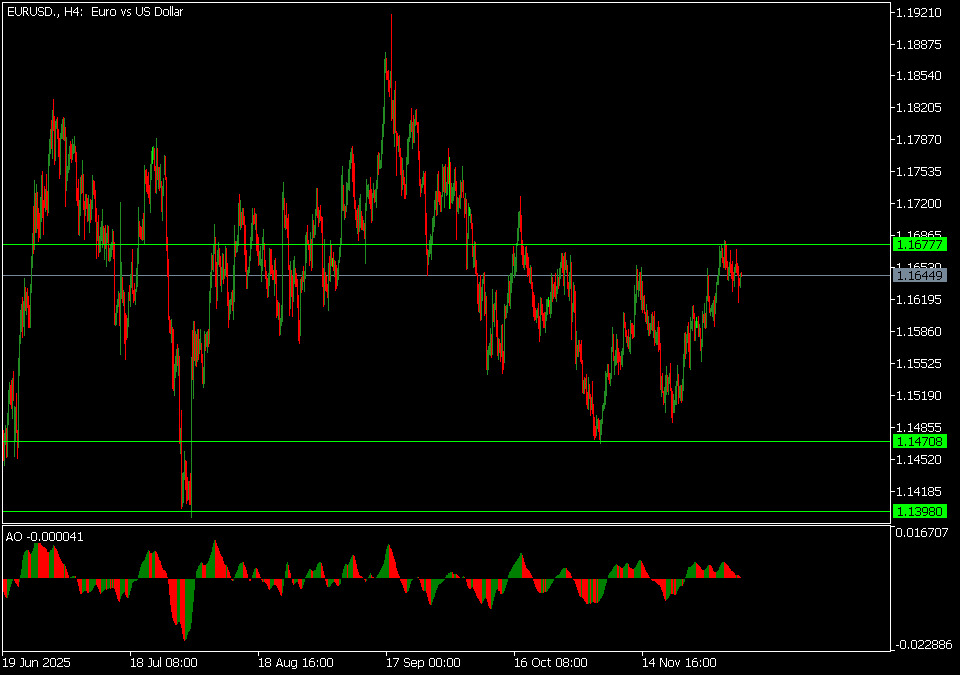Viewport: 960px width, 675px height.
Task: Click the 18 Aug 16:00 time label
Action: tap(294, 662)
